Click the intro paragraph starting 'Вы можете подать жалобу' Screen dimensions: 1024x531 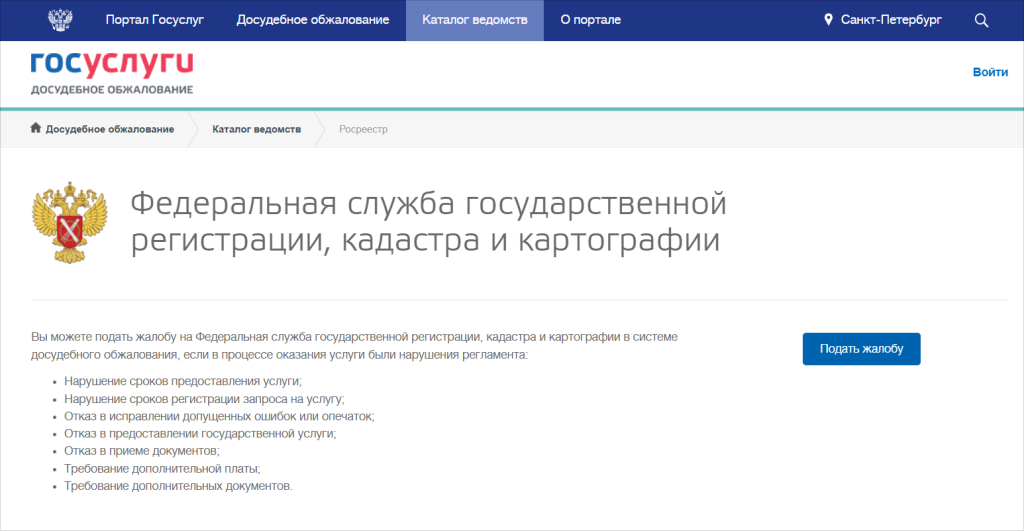354,346
